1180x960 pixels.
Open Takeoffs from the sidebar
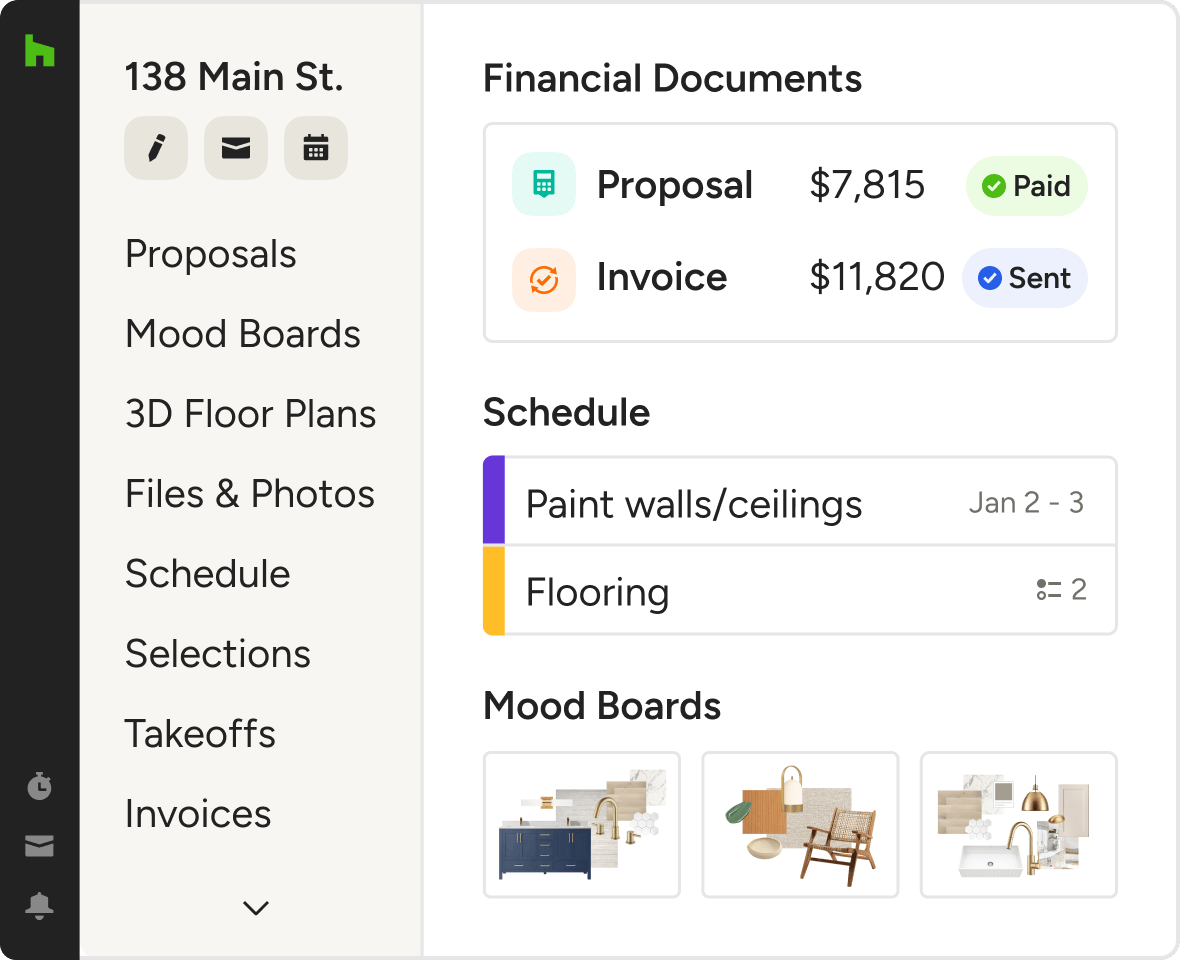200,734
